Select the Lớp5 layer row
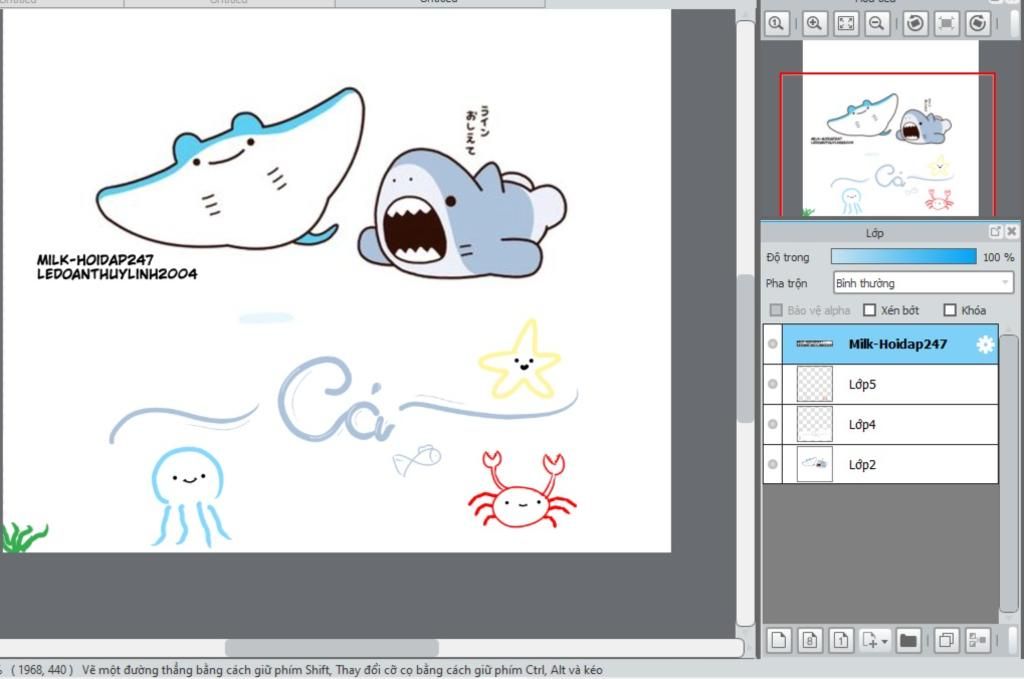1024x679 pixels. tap(880, 384)
